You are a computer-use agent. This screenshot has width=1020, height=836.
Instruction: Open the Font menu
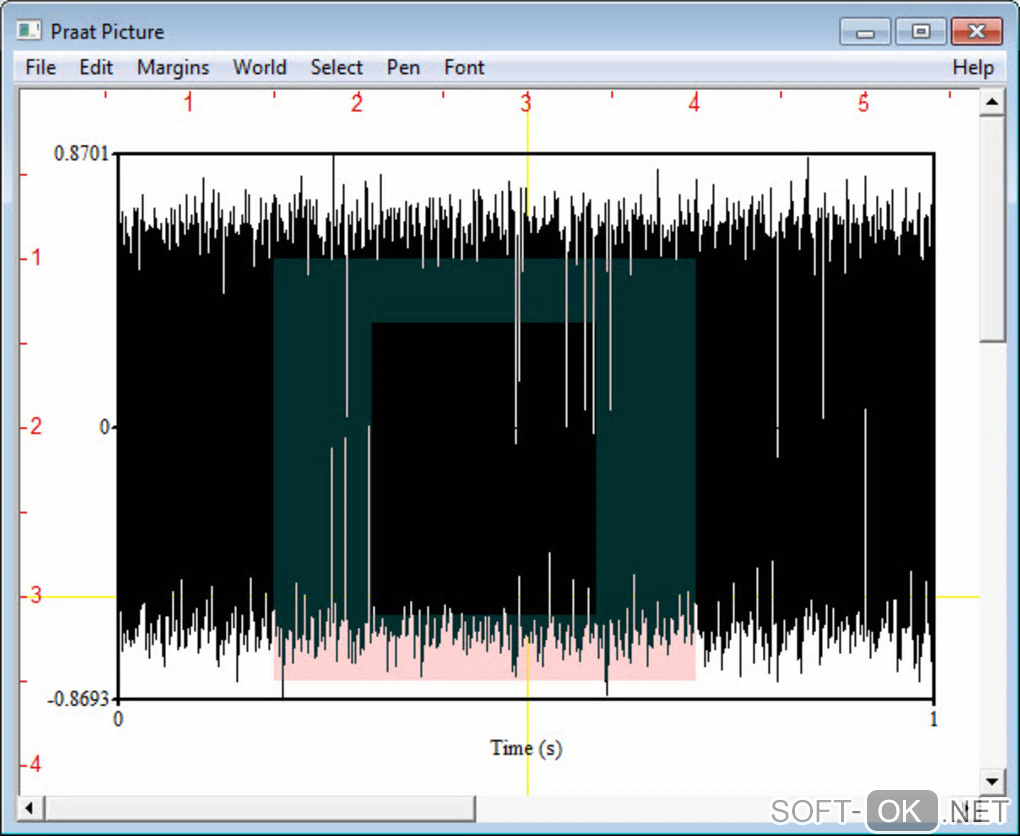(x=464, y=68)
